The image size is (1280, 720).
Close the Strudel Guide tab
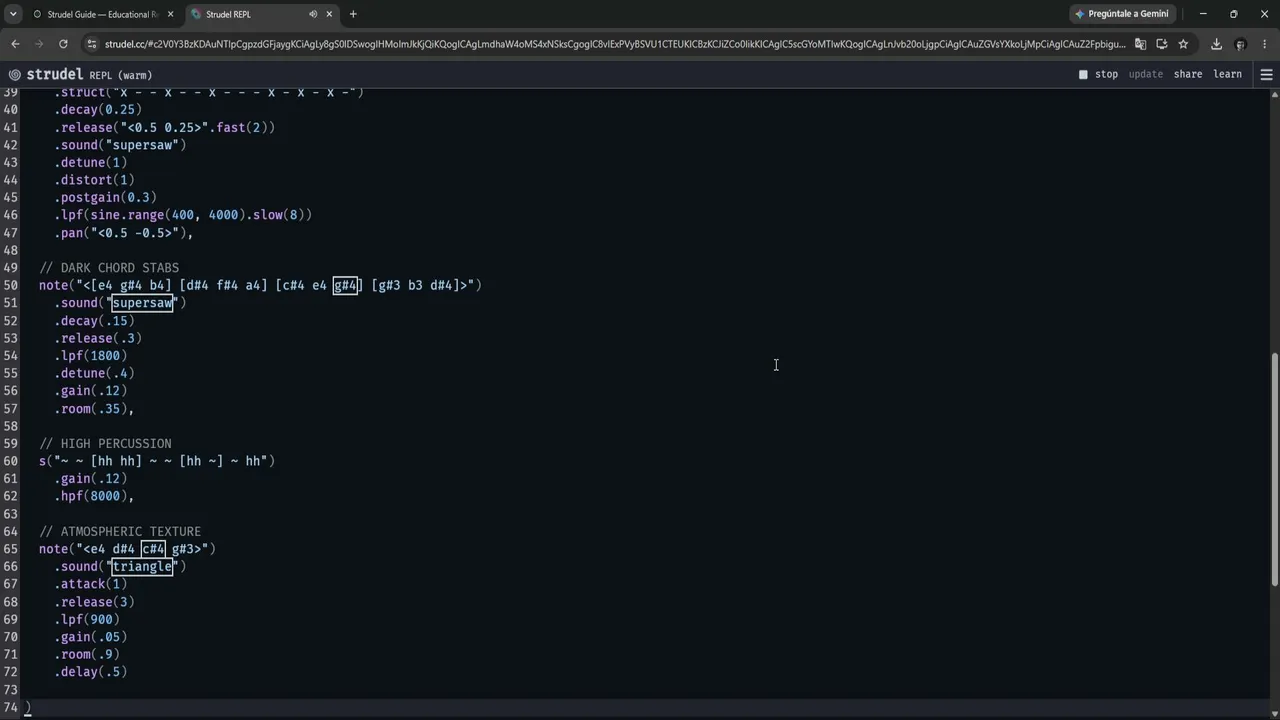pos(170,14)
